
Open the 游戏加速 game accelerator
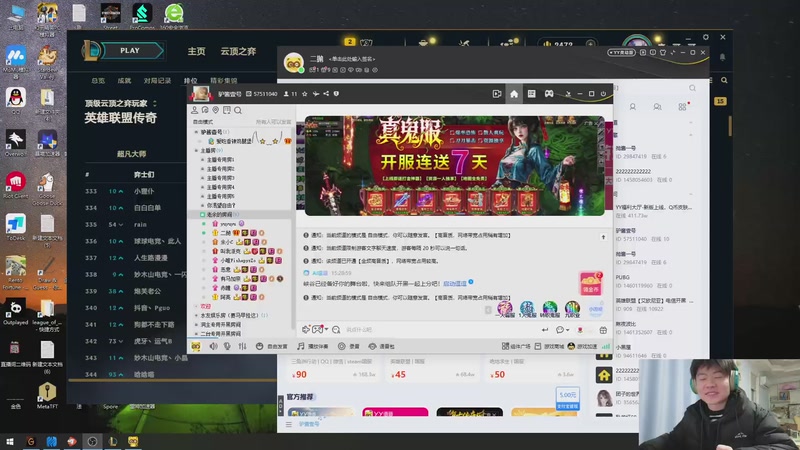click(x=582, y=346)
